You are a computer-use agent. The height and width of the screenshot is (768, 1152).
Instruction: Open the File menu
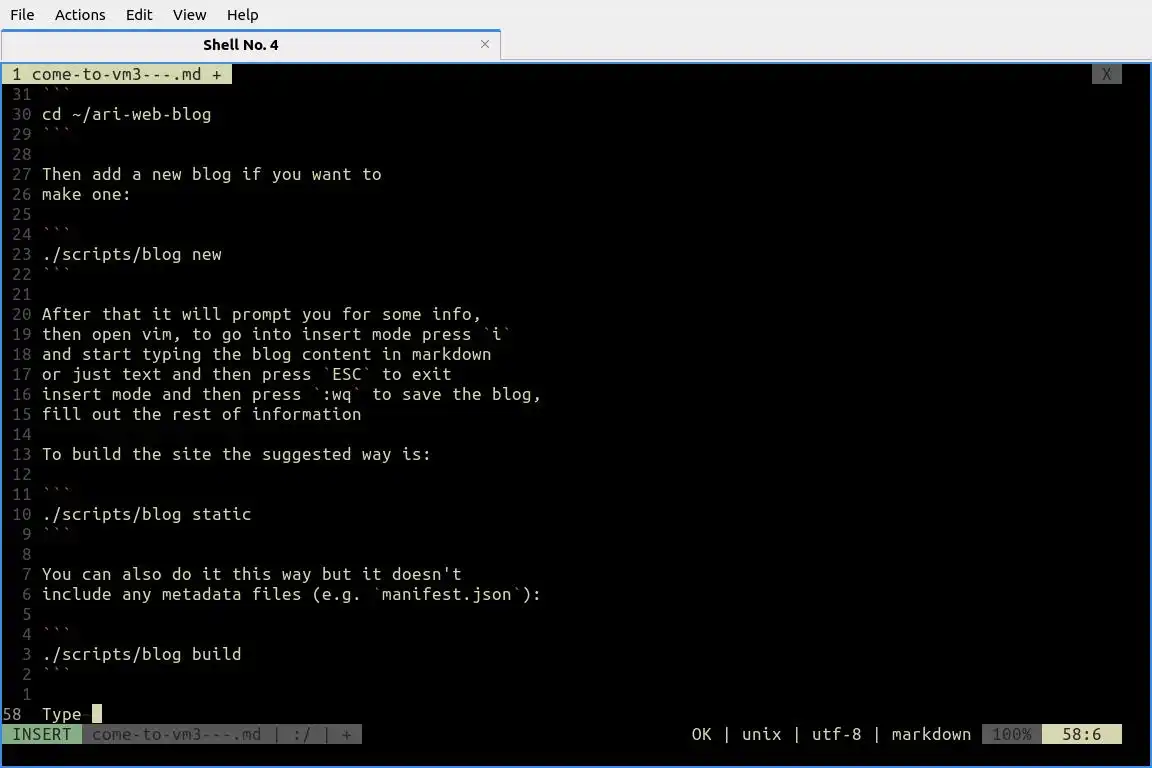point(22,15)
